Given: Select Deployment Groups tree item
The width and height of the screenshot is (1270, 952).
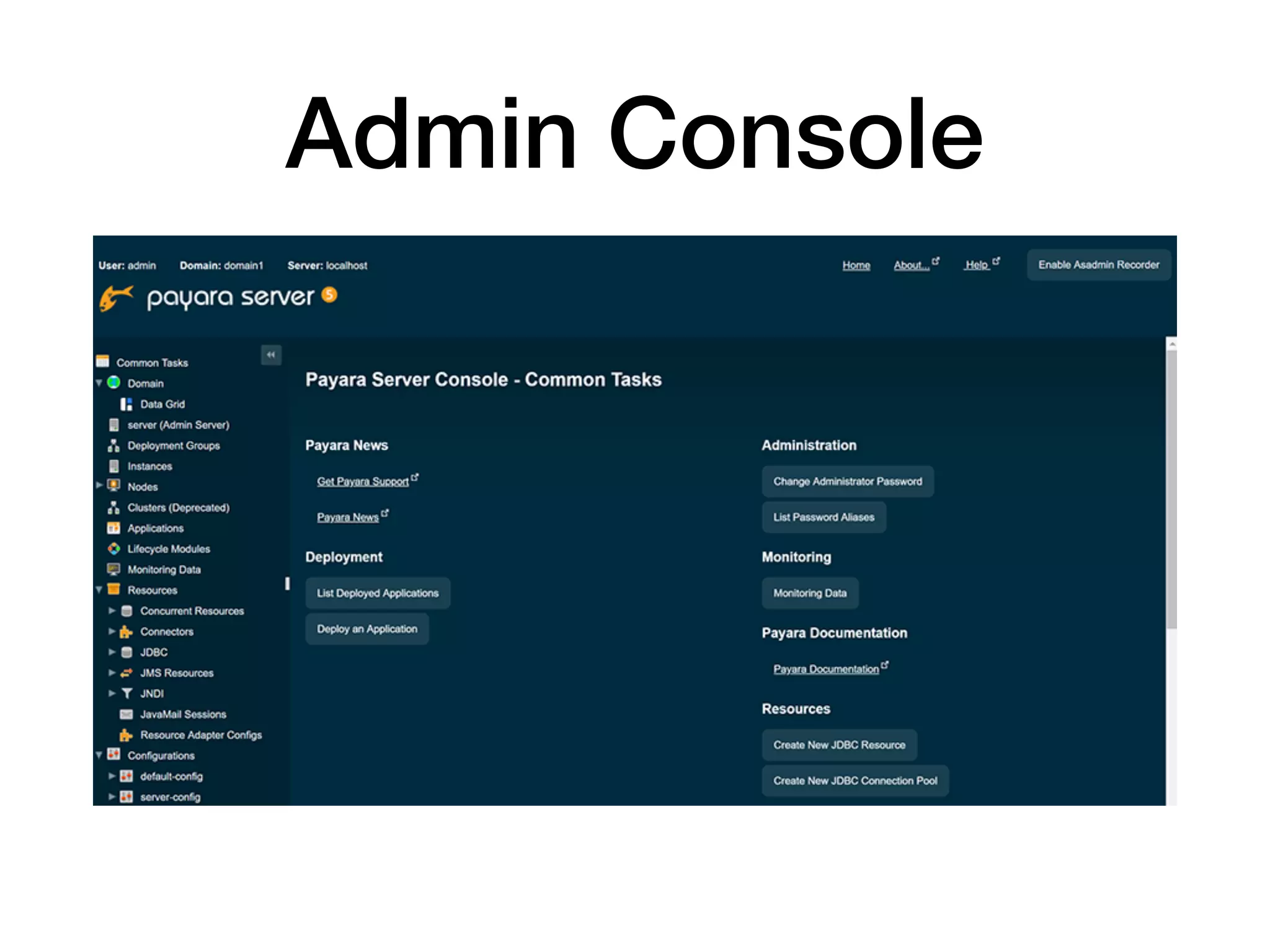Looking at the screenshot, I should (x=174, y=446).
